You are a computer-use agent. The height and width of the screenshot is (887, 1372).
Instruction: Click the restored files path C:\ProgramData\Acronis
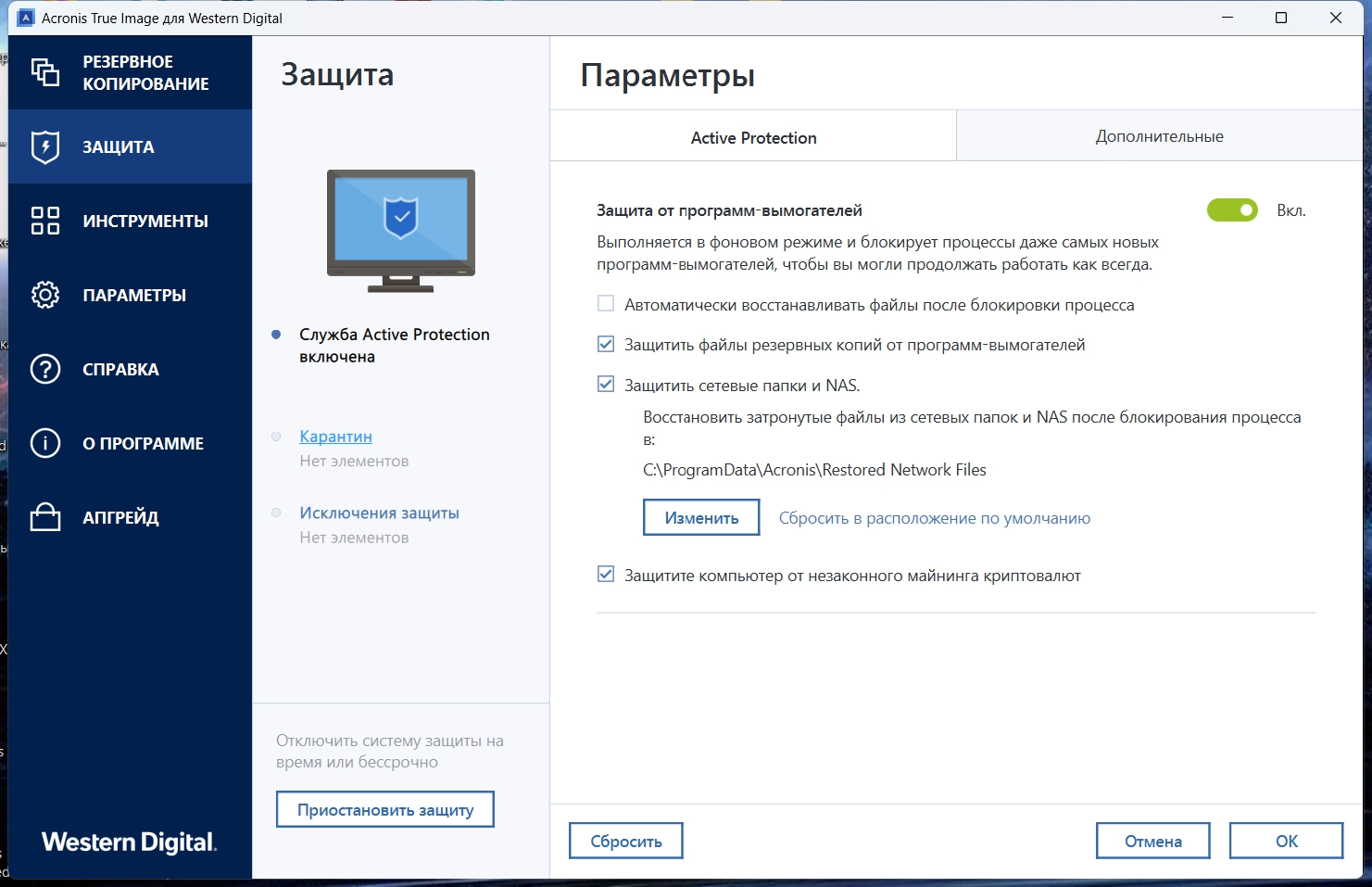(x=814, y=470)
